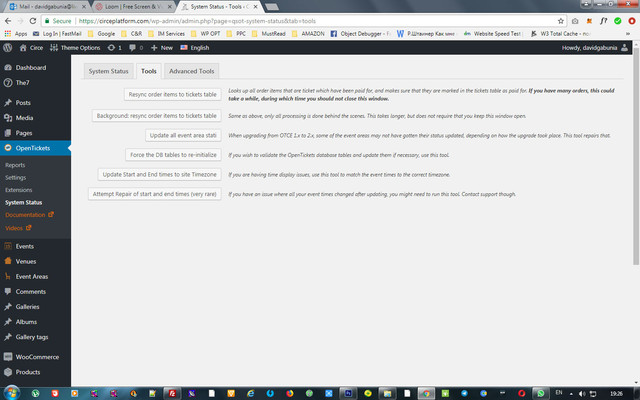This screenshot has height=400, width=640.
Task: Open the OpenTickets sidebar menu
Action: pos(36,148)
